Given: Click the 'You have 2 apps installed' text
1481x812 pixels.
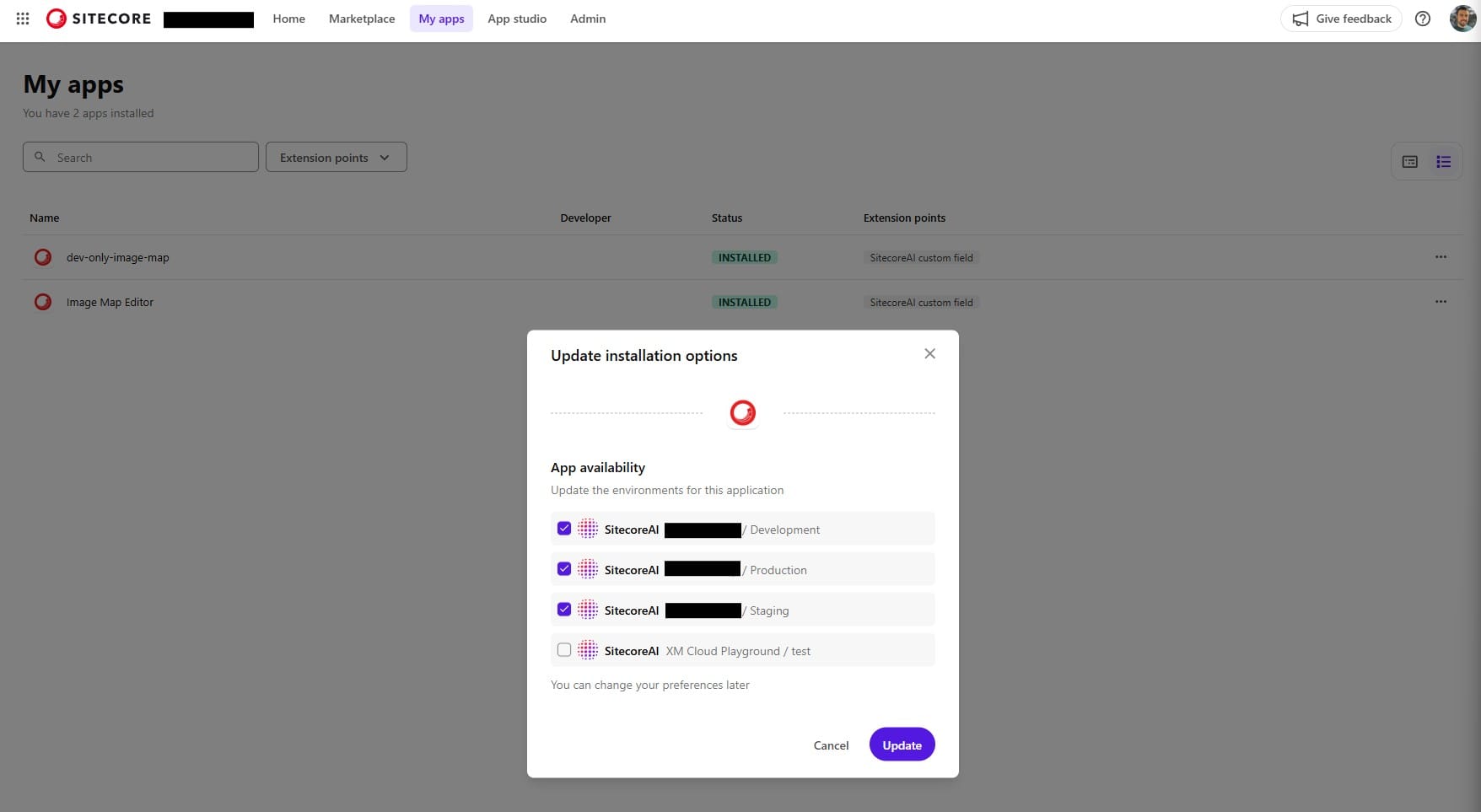Looking at the screenshot, I should [89, 113].
